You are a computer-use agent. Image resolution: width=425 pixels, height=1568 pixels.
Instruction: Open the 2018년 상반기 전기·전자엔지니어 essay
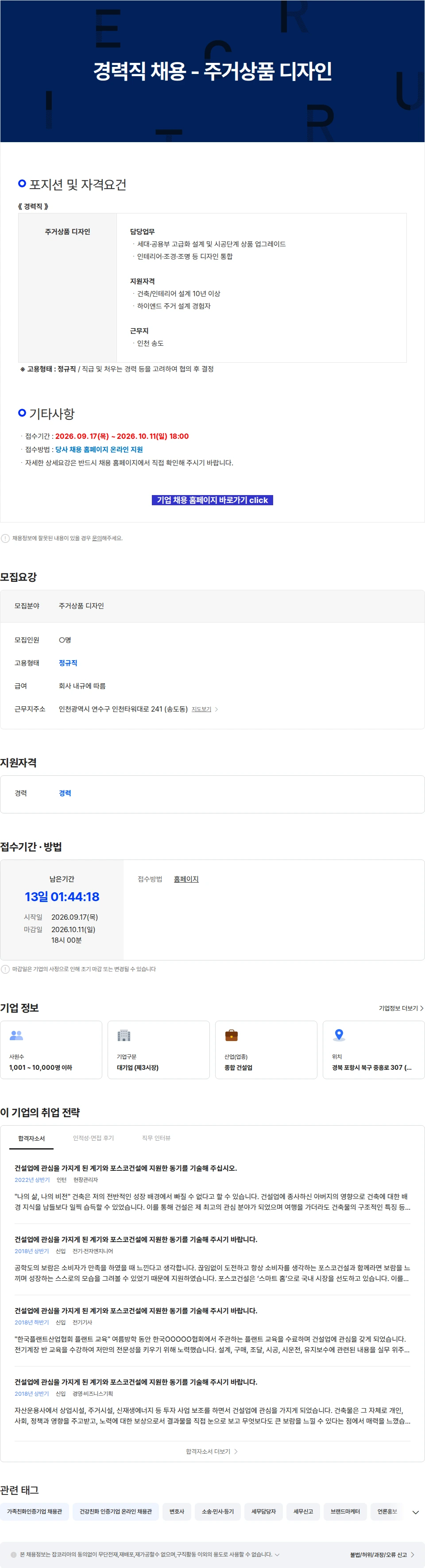click(x=212, y=1258)
